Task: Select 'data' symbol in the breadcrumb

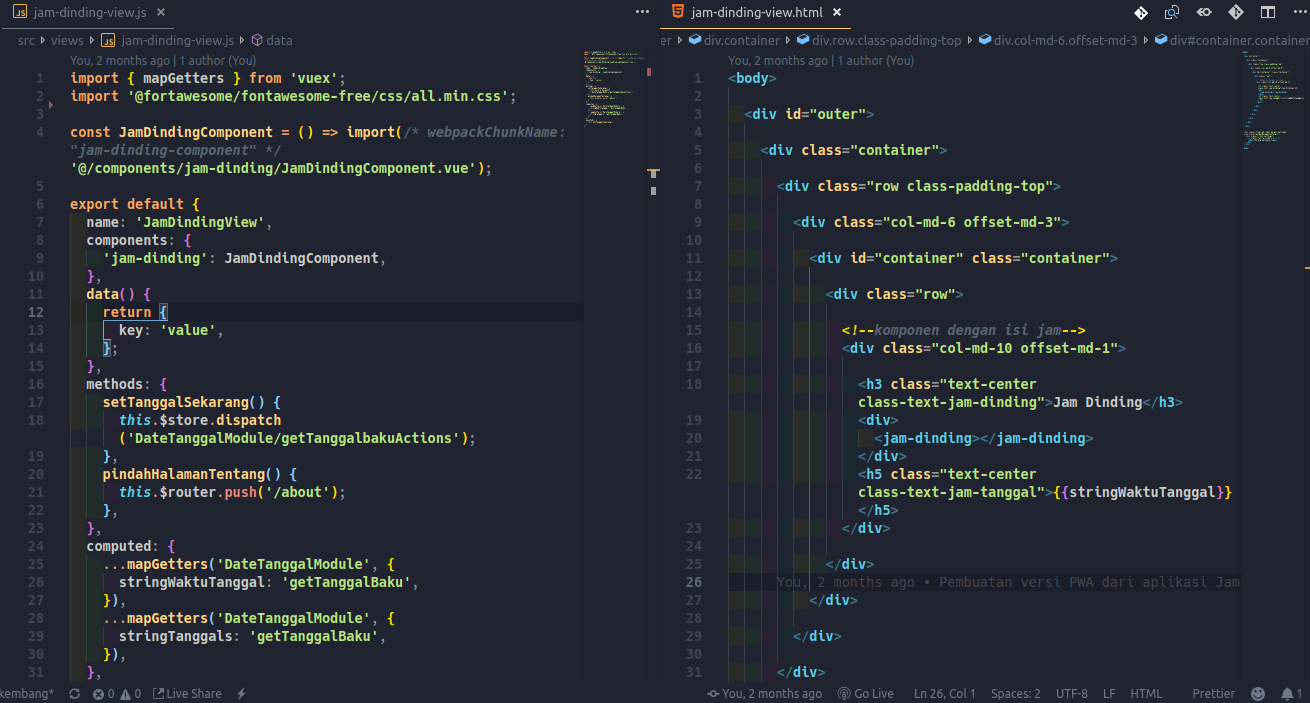Action: [279, 40]
